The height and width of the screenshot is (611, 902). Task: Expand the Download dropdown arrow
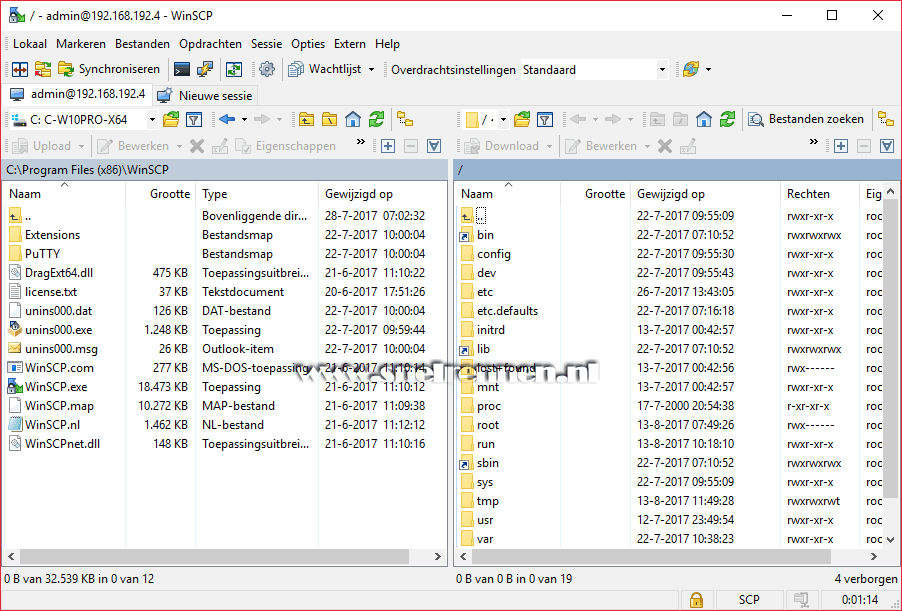point(549,146)
